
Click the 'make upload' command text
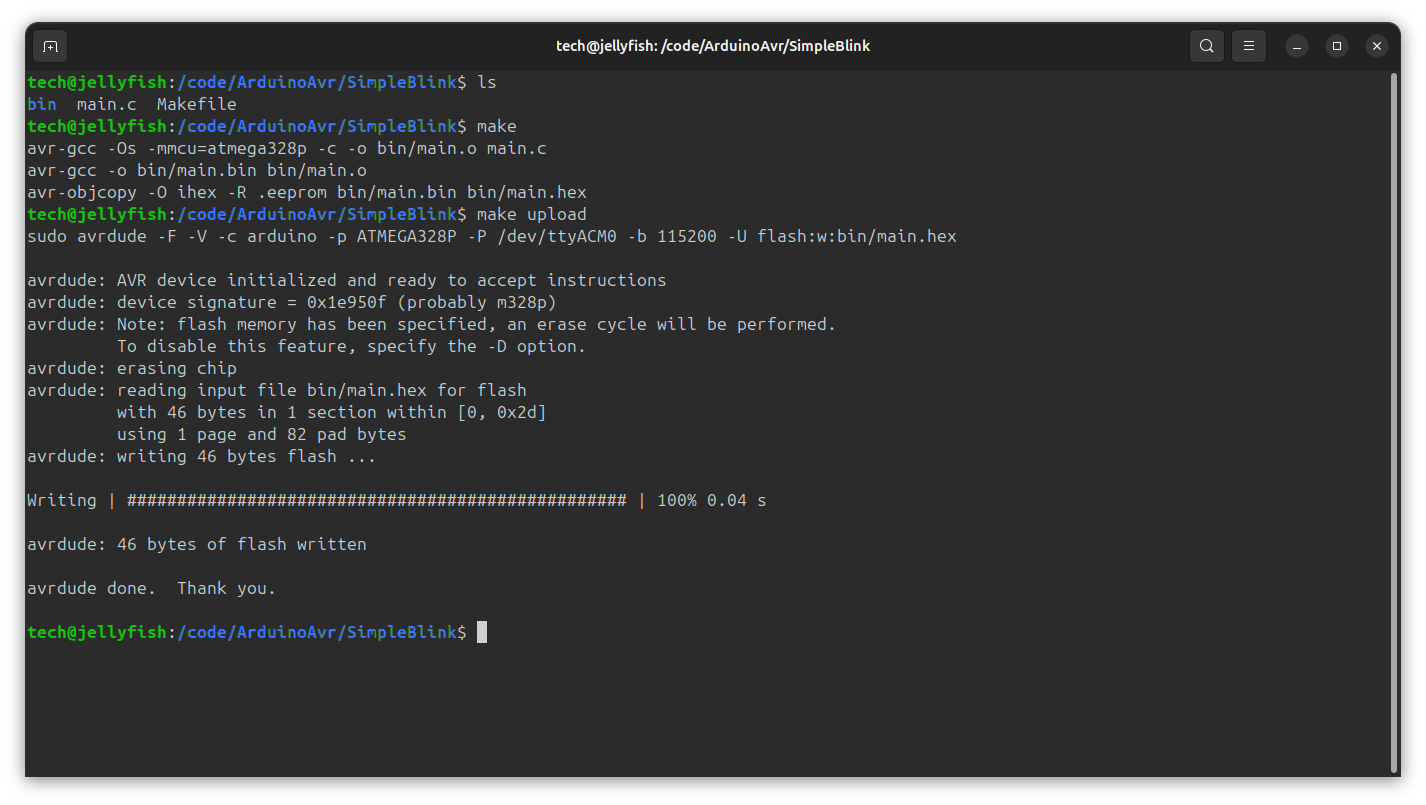click(531, 214)
